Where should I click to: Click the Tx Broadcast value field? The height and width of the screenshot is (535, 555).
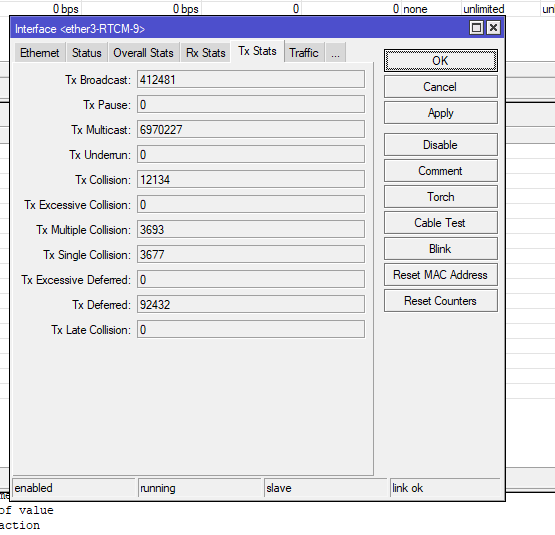251,79
